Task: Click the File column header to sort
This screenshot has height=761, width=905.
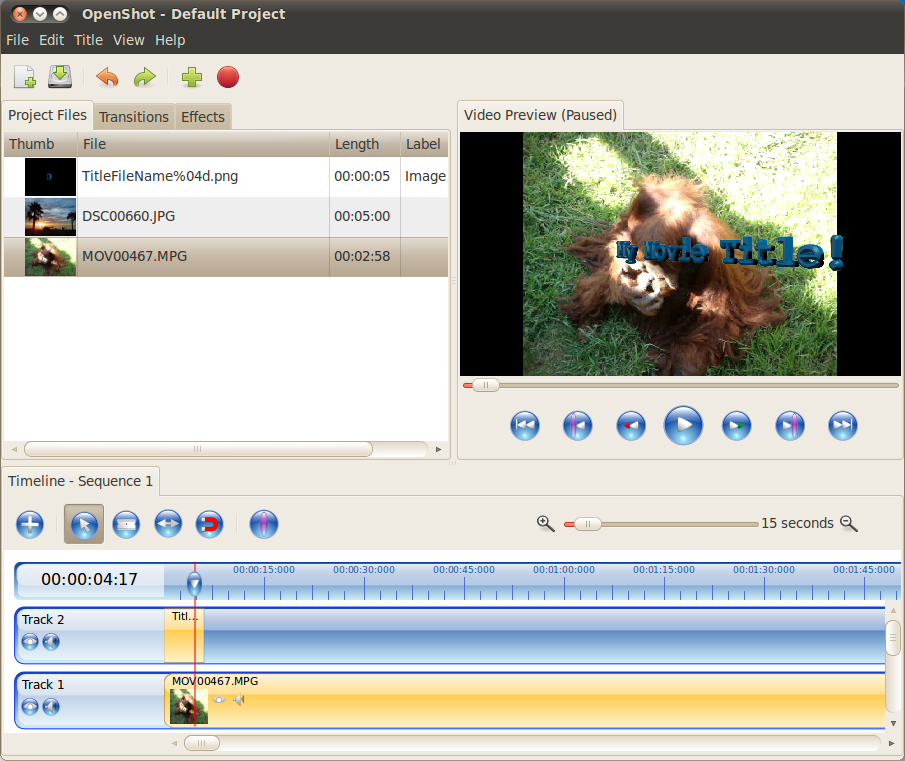Action: click(x=95, y=144)
